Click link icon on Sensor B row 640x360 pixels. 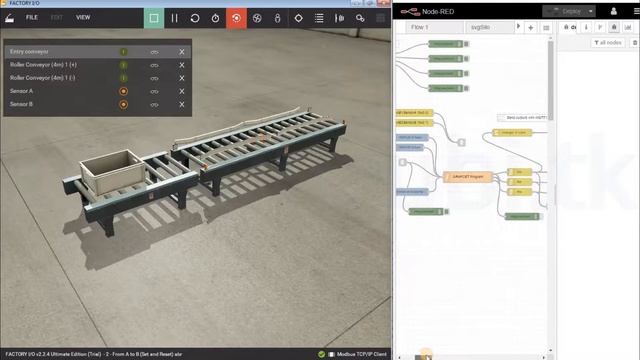tap(154, 104)
